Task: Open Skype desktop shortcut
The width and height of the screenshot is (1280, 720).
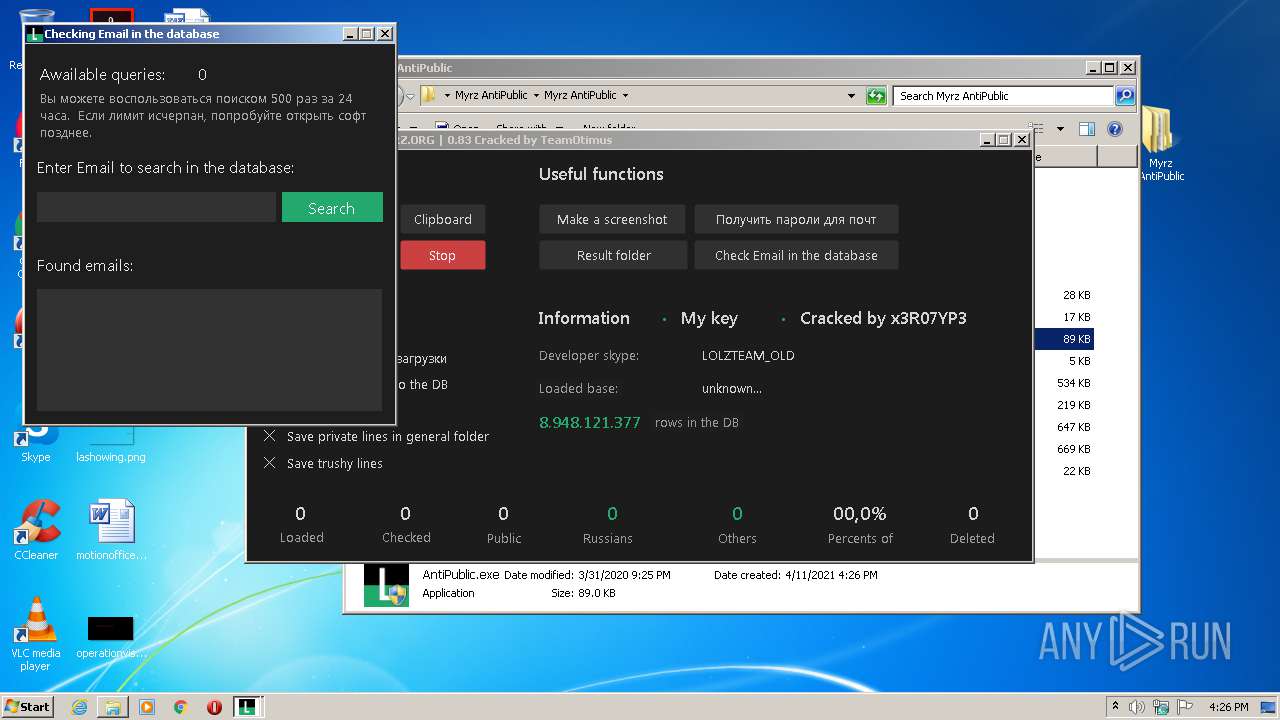Action: 36,445
